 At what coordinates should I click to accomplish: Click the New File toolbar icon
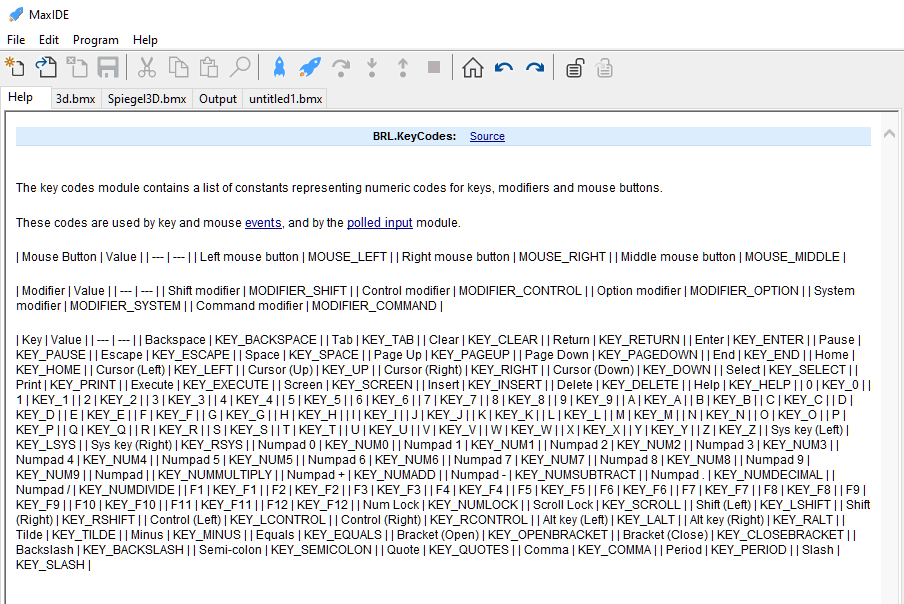[16, 70]
